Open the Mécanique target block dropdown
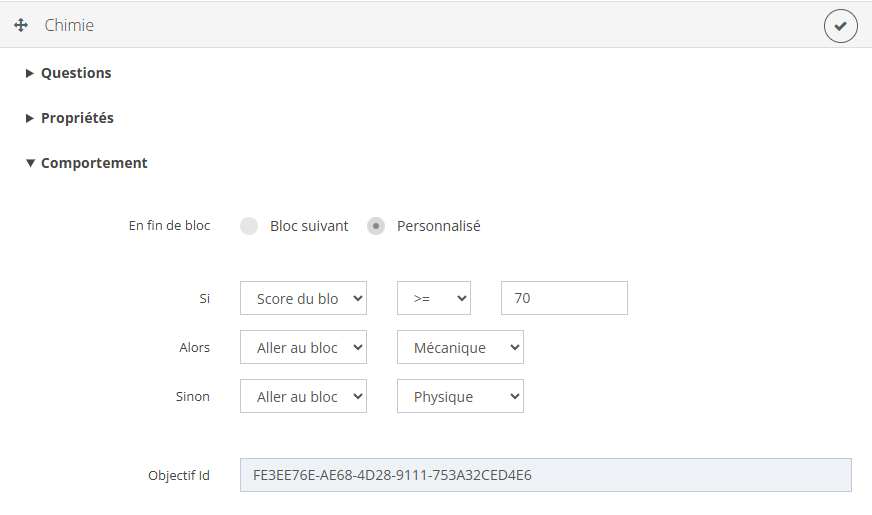 pos(460,347)
